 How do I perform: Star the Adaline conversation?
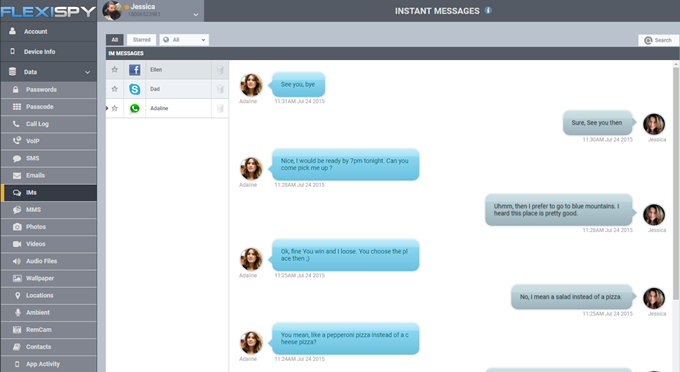click(x=114, y=108)
